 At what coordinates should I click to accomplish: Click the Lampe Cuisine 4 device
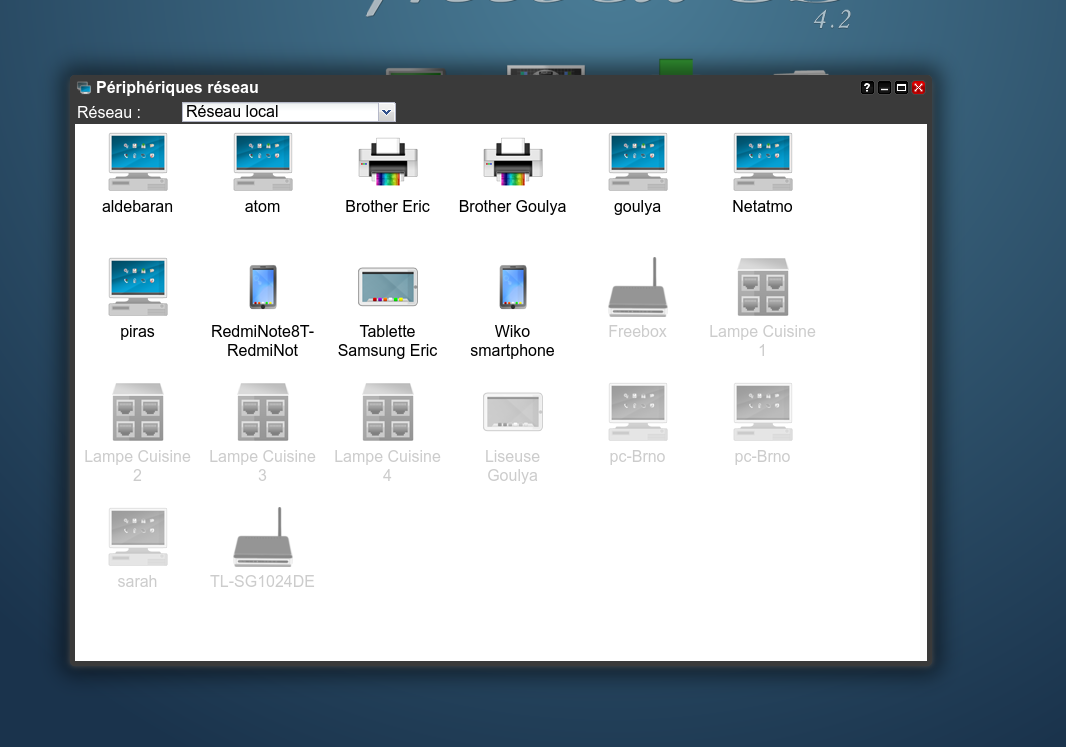pos(387,413)
